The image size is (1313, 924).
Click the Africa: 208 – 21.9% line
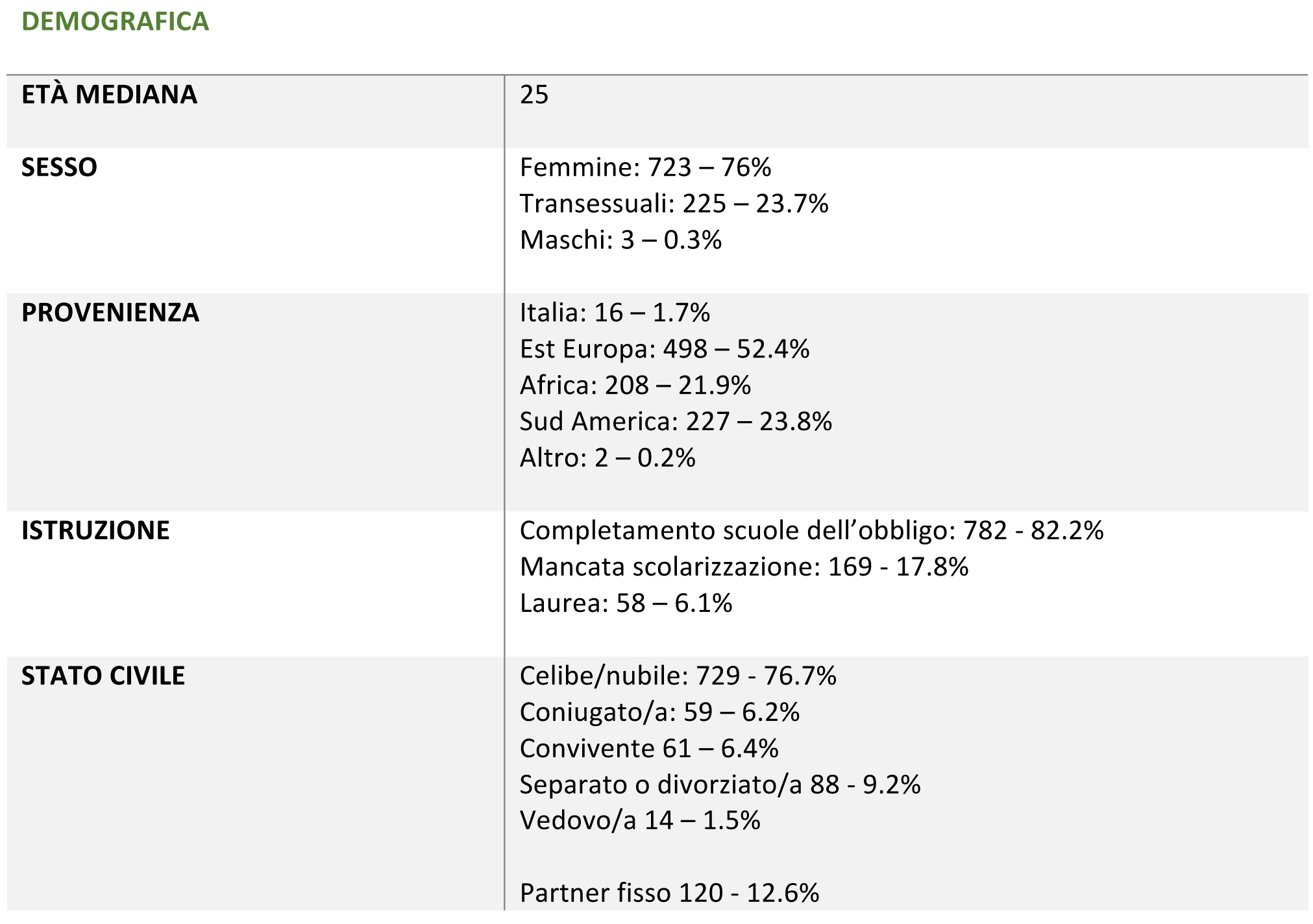point(635,385)
